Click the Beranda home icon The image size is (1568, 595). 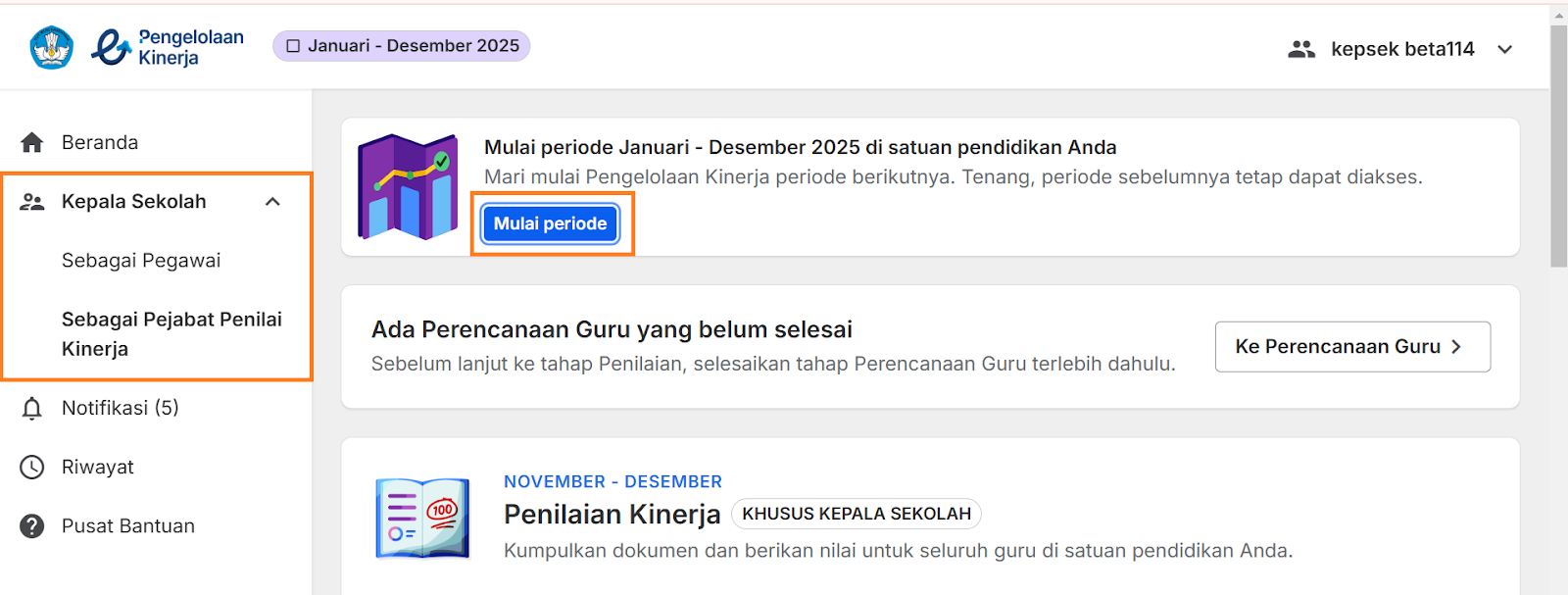point(32,142)
